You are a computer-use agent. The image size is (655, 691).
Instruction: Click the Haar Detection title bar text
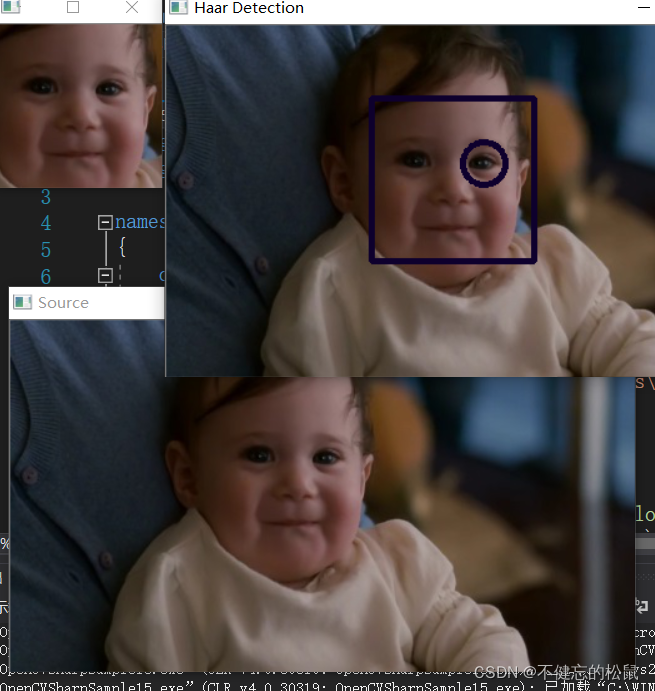point(249,8)
